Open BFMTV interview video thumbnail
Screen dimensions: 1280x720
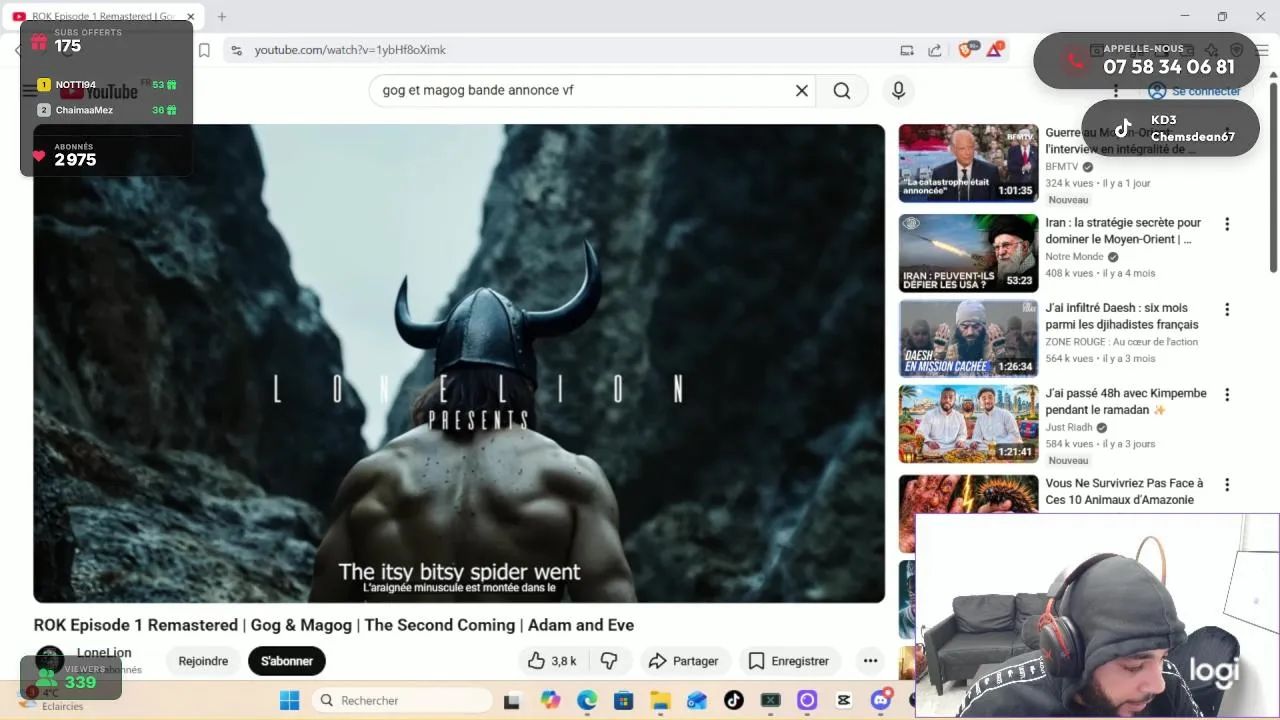point(968,163)
